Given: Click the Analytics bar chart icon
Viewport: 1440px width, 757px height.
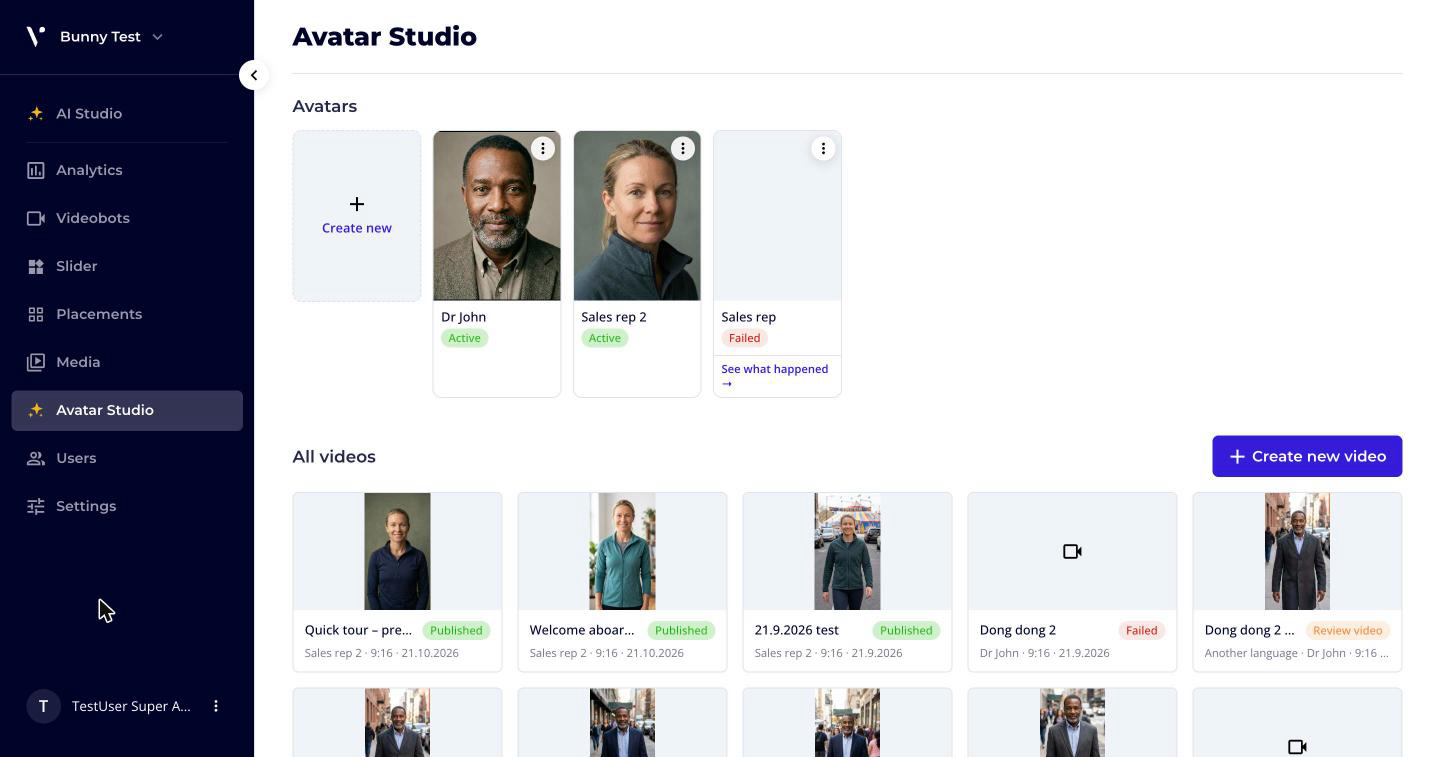Looking at the screenshot, I should (36, 170).
